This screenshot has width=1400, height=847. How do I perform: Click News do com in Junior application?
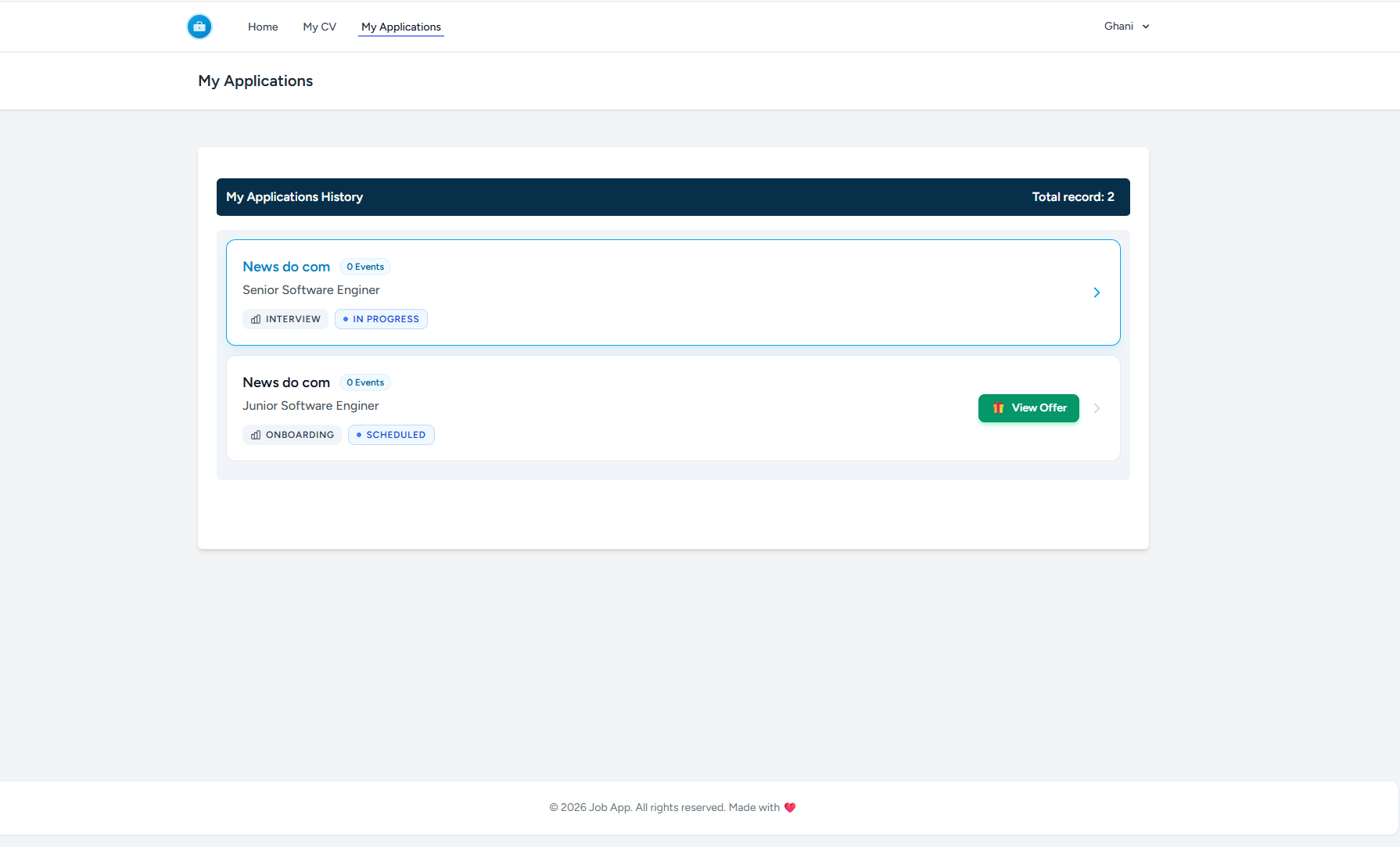point(286,382)
